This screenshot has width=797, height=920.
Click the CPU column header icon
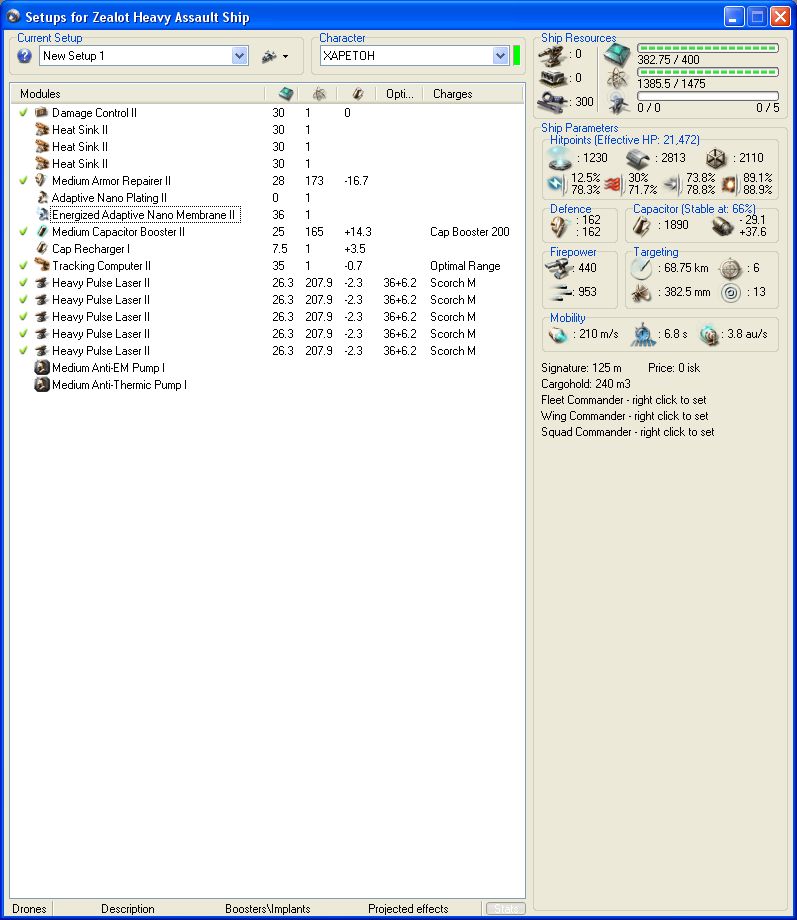pos(286,93)
